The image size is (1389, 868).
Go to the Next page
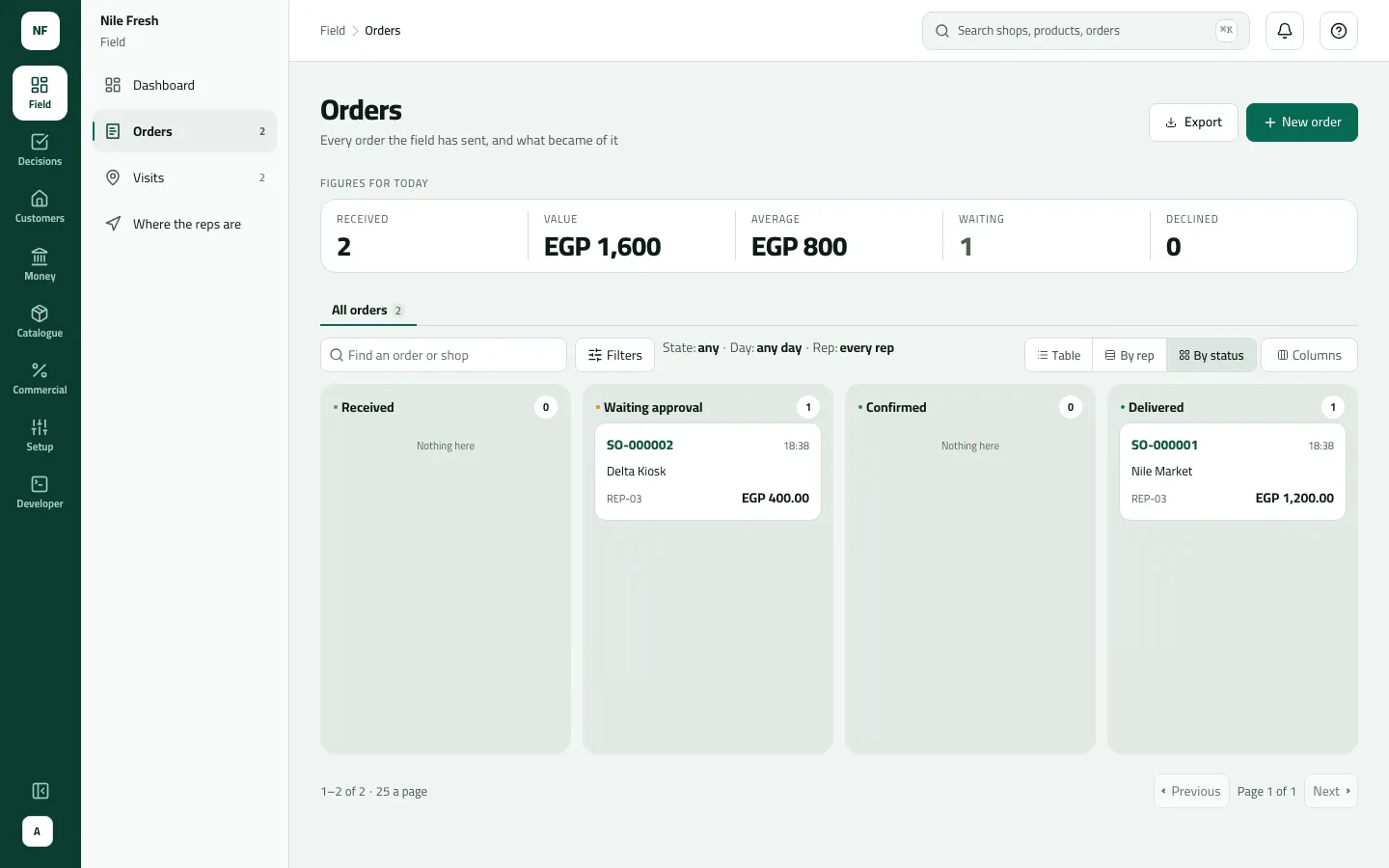[x=1331, y=791]
